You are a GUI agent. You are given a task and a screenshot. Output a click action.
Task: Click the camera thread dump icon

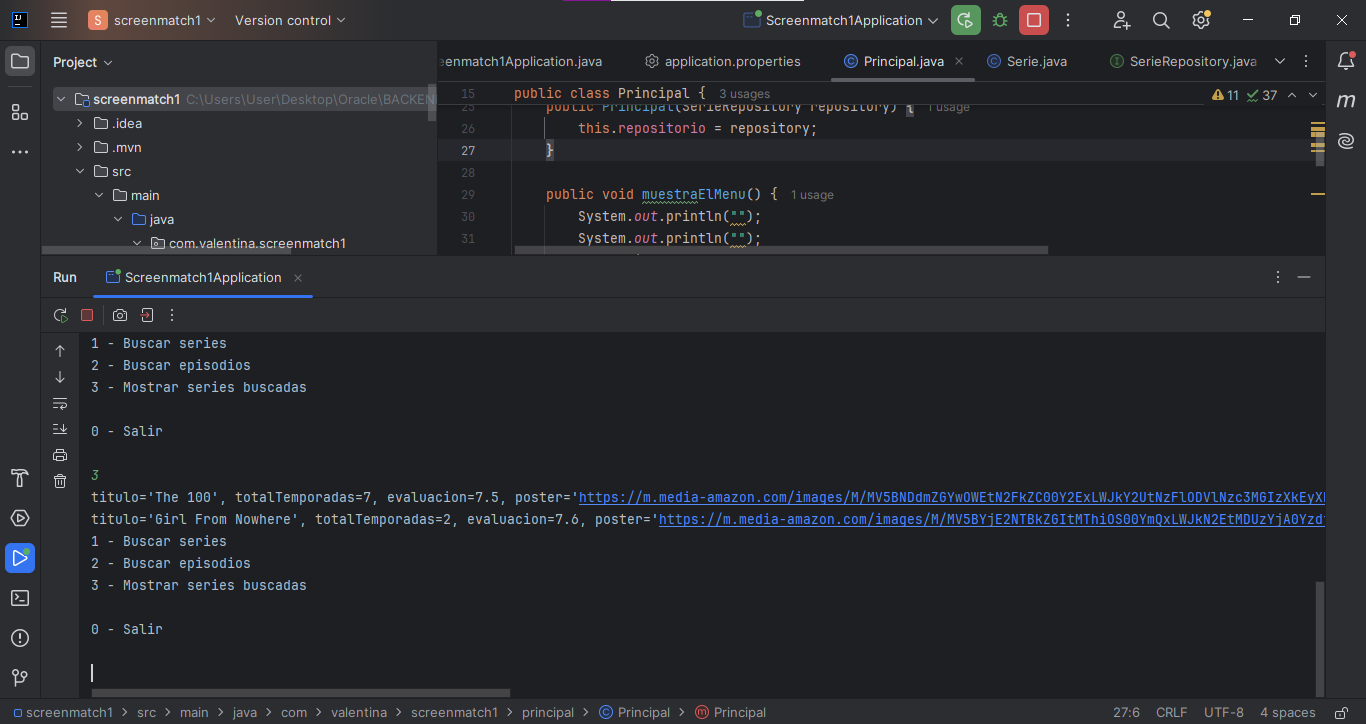[120, 315]
